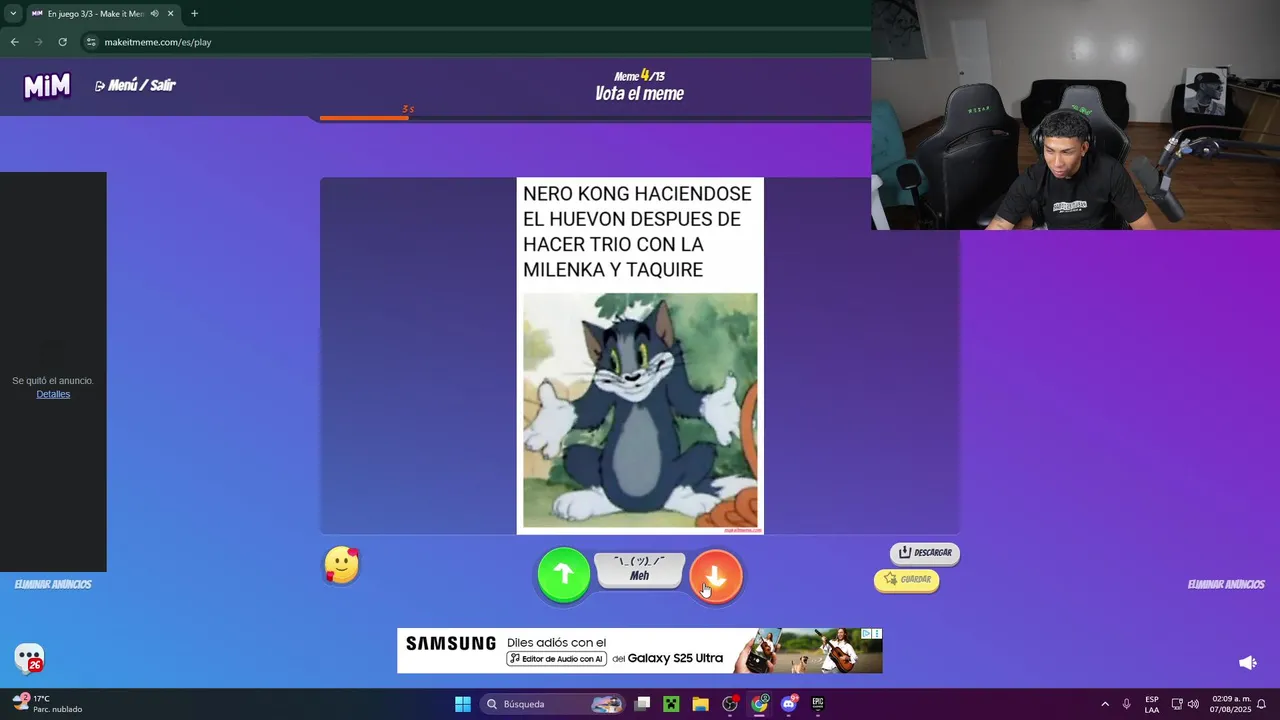The image size is (1280, 720).
Task: Open the chat bubble with 26 badge
Action: [29, 658]
